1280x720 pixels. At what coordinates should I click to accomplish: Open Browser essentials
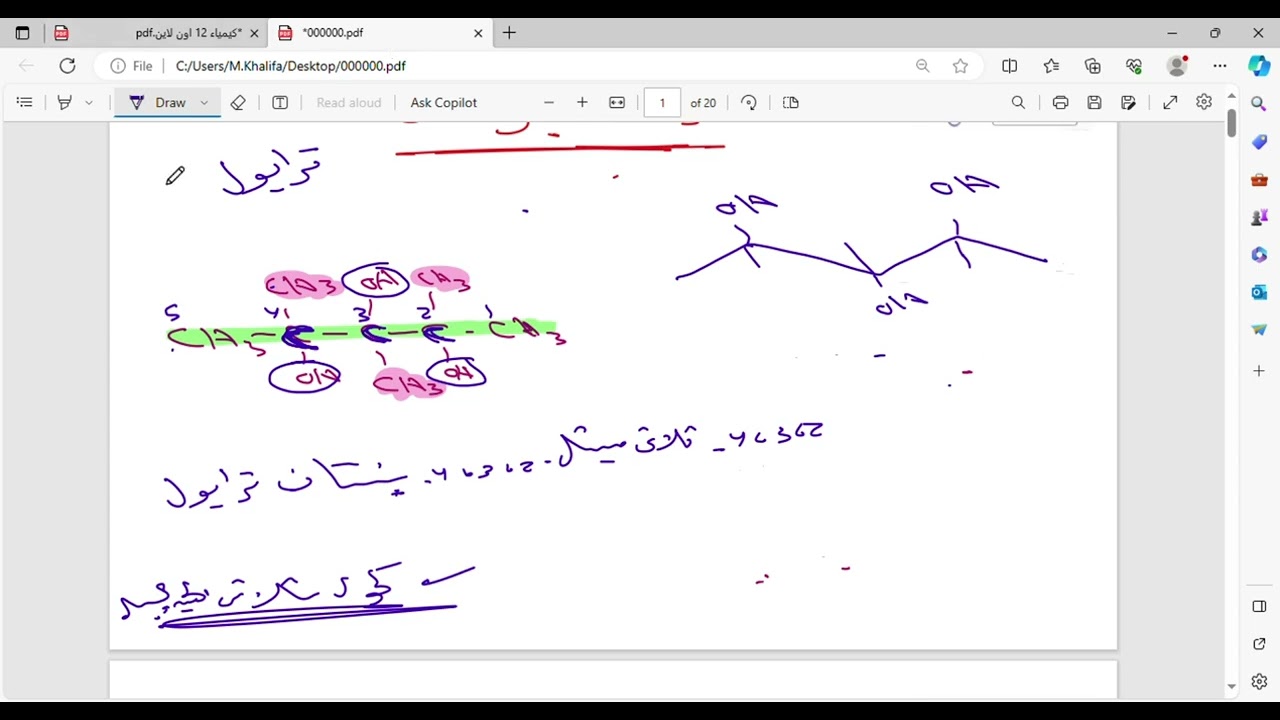click(x=1134, y=66)
